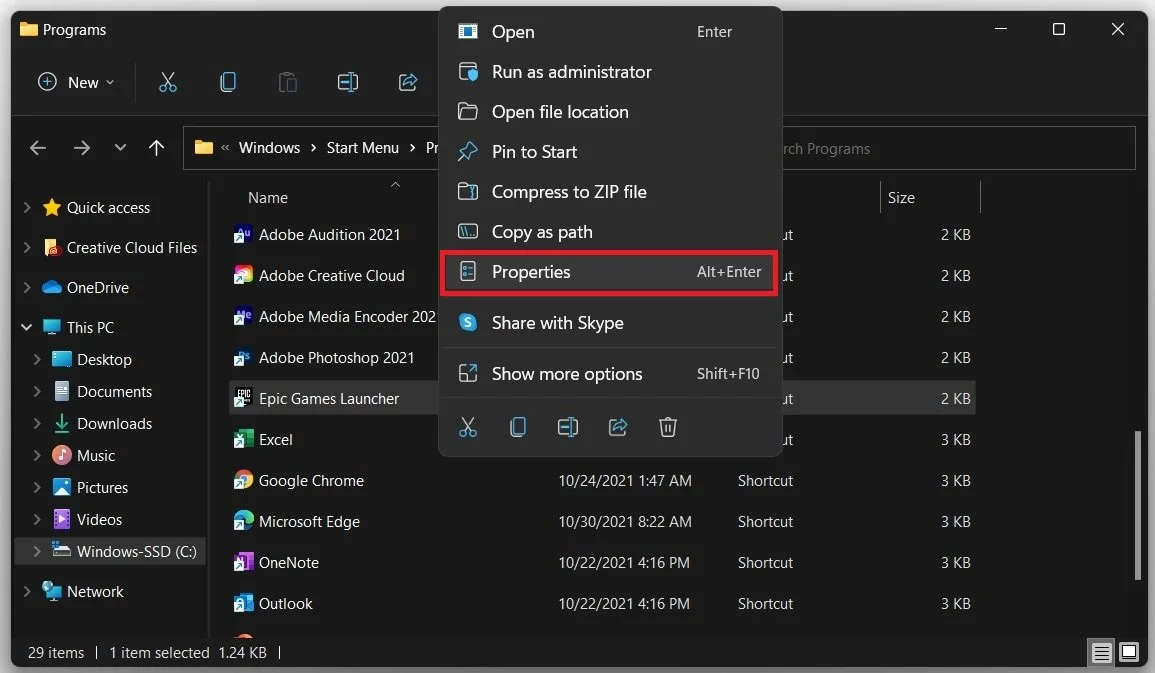Click the back navigation arrow
The height and width of the screenshot is (673, 1155).
[37, 147]
